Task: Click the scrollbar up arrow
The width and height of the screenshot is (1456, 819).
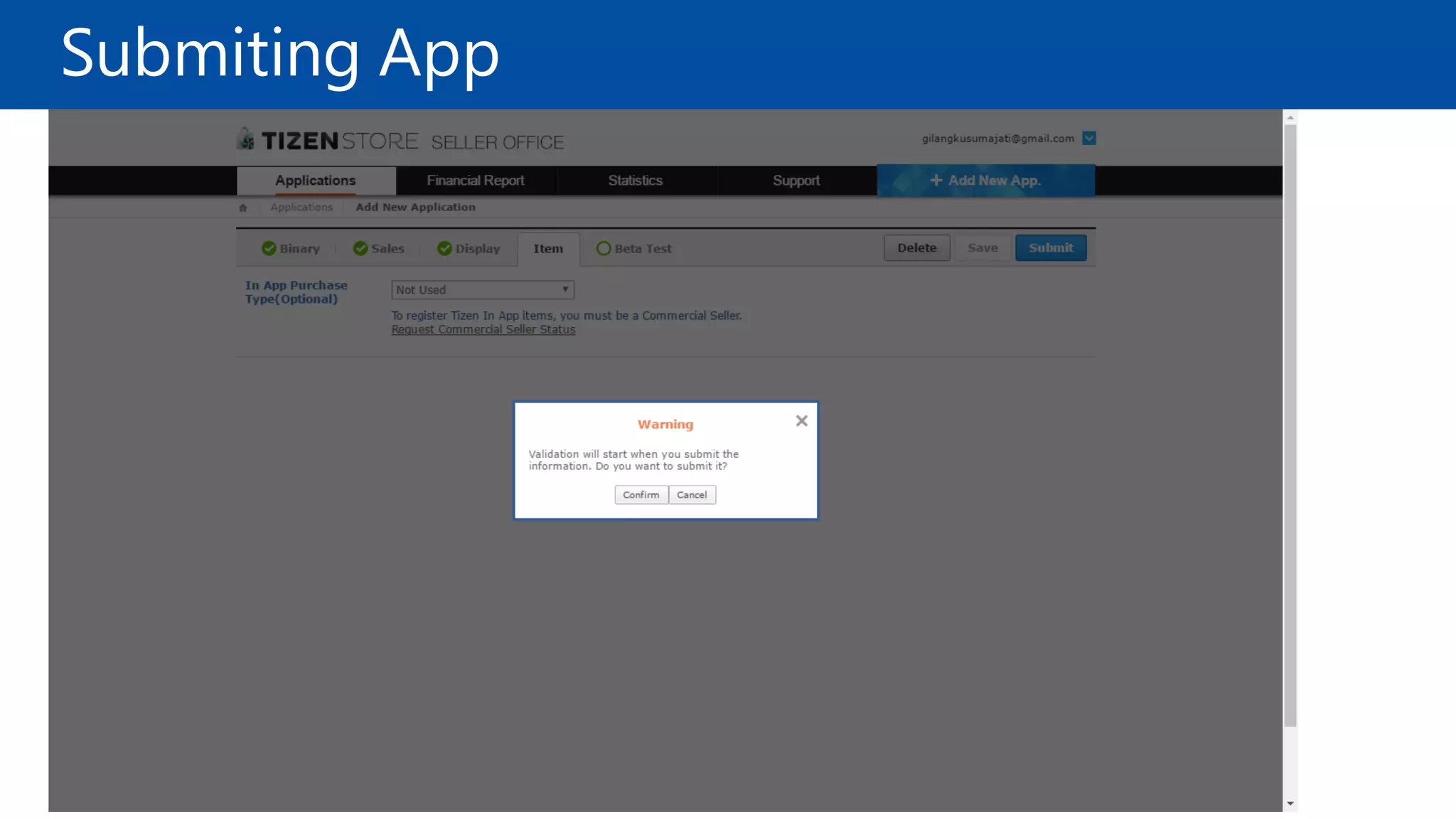Action: pyautogui.click(x=1290, y=117)
